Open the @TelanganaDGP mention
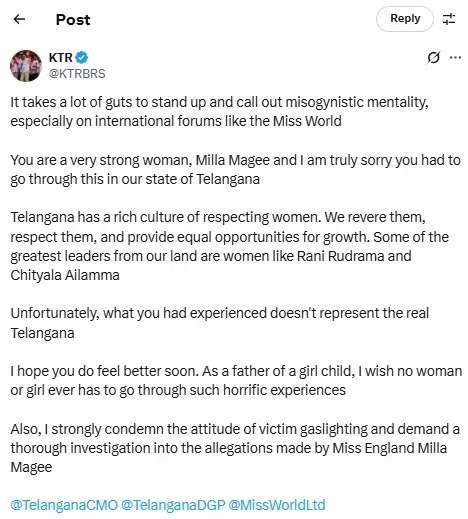 point(173,505)
